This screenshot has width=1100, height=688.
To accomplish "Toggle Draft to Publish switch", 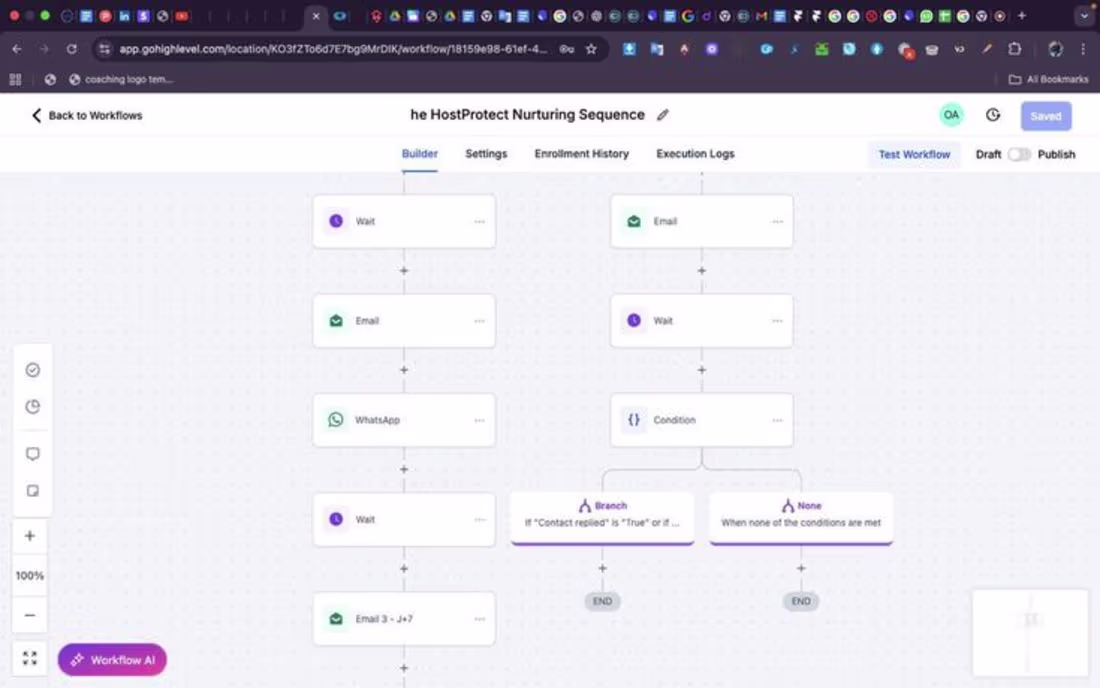I will [x=1019, y=154].
